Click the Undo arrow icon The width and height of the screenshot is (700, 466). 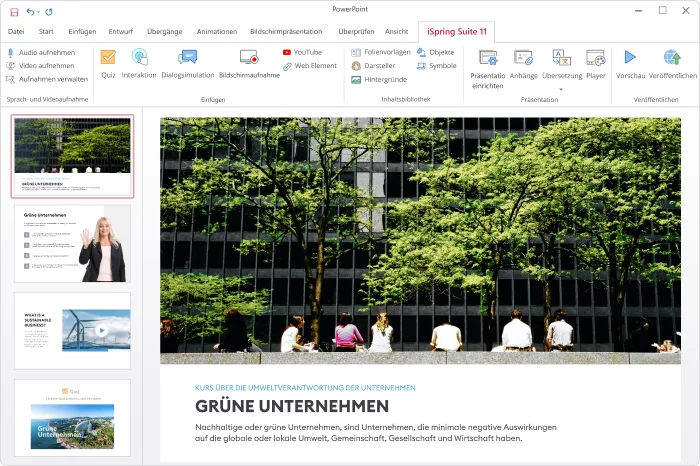click(30, 12)
